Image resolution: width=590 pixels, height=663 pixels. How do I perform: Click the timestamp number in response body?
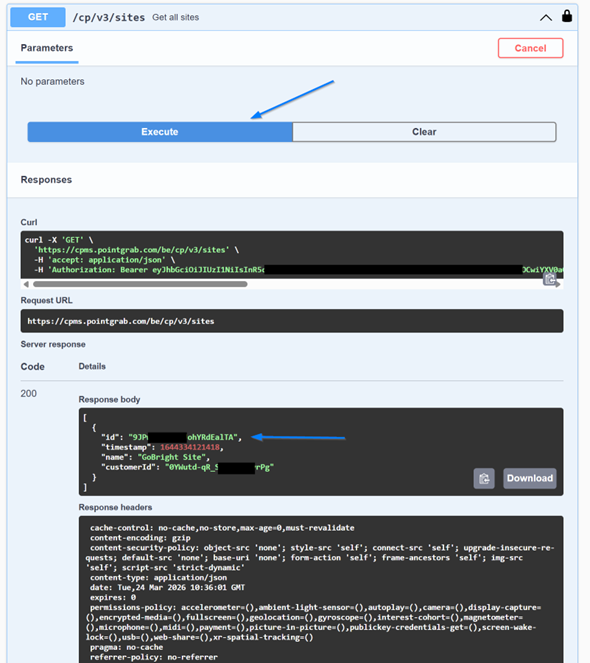pos(190,447)
